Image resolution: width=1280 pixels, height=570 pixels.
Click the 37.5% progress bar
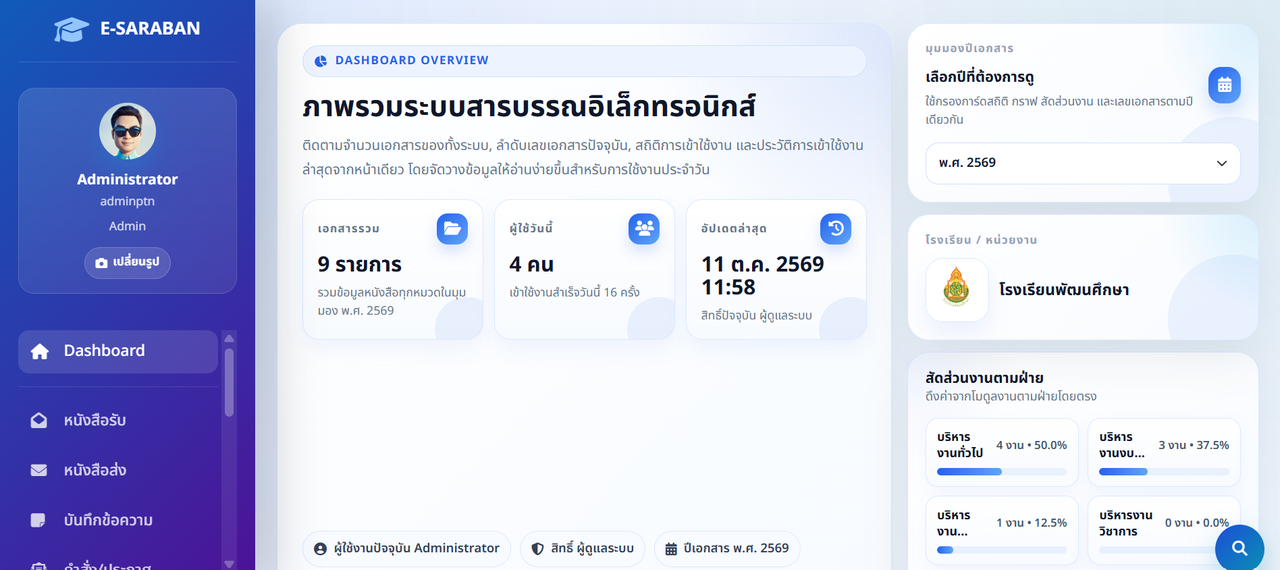click(1164, 472)
